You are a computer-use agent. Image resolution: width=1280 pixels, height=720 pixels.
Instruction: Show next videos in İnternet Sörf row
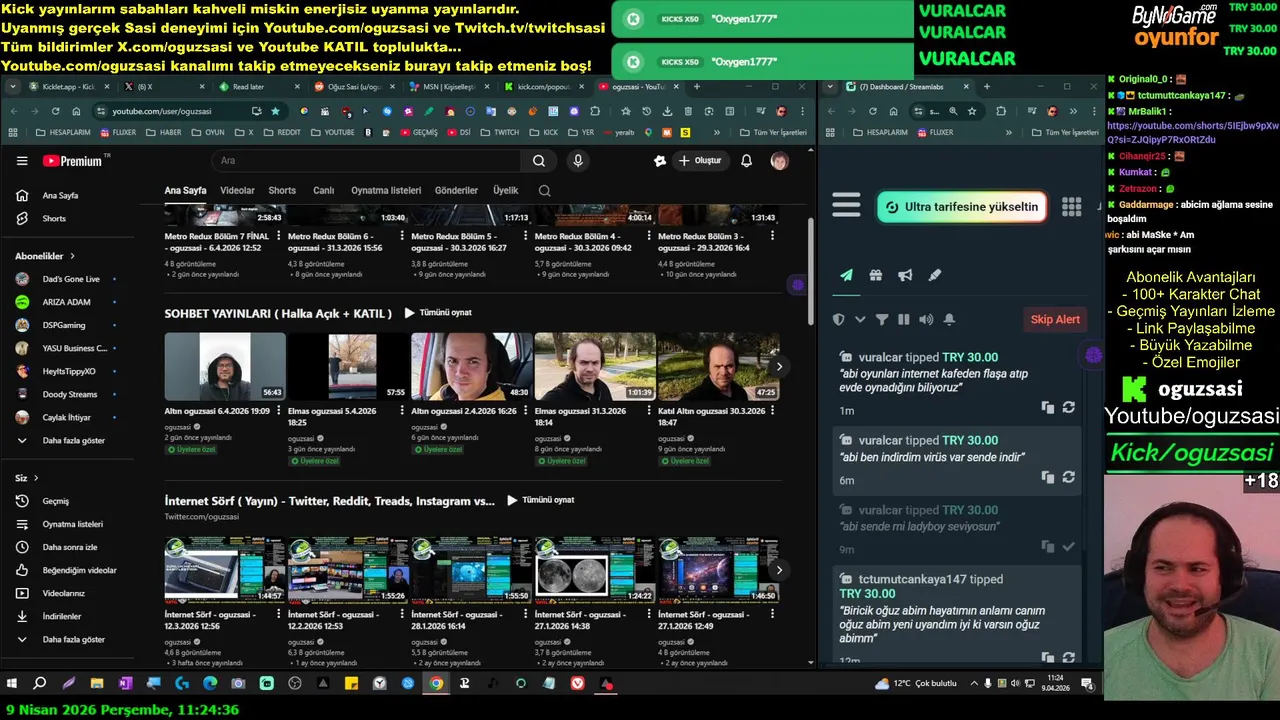[x=779, y=570]
